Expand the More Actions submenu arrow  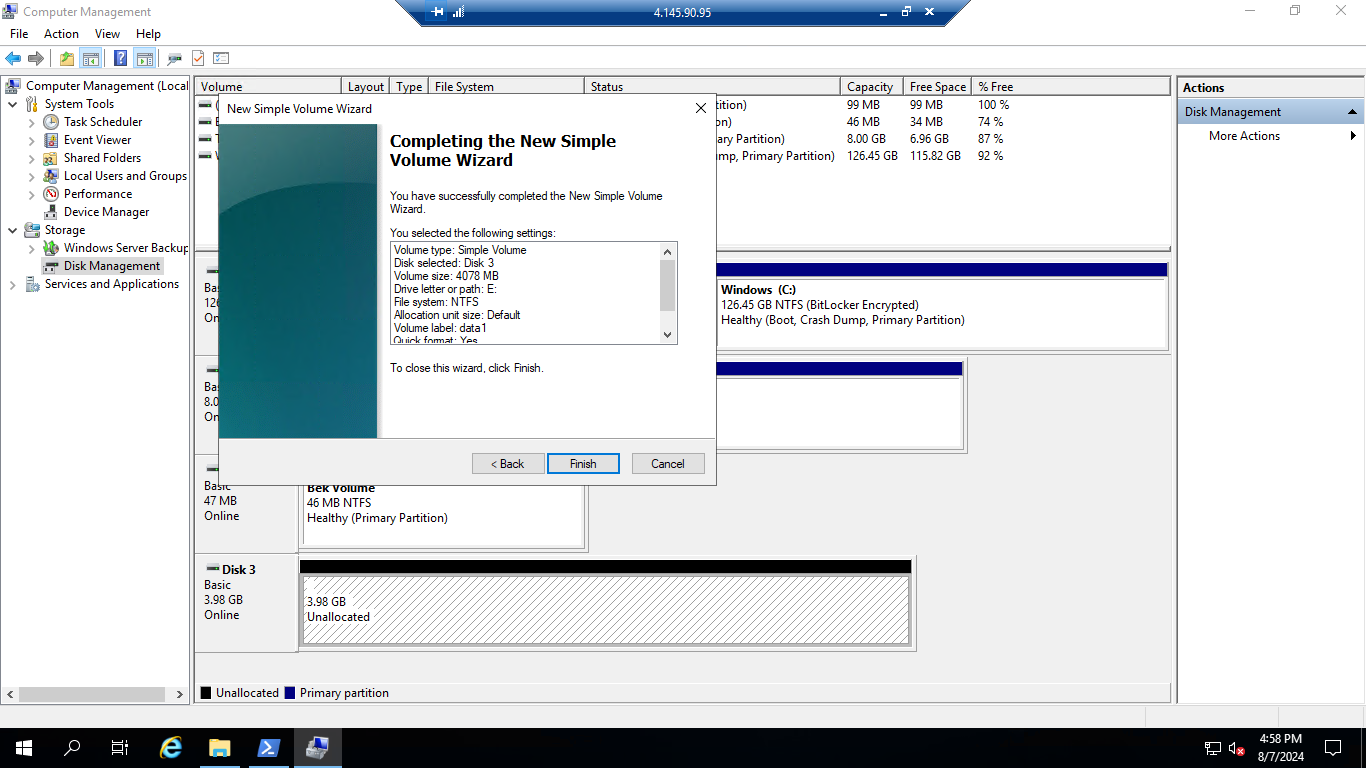click(1353, 136)
